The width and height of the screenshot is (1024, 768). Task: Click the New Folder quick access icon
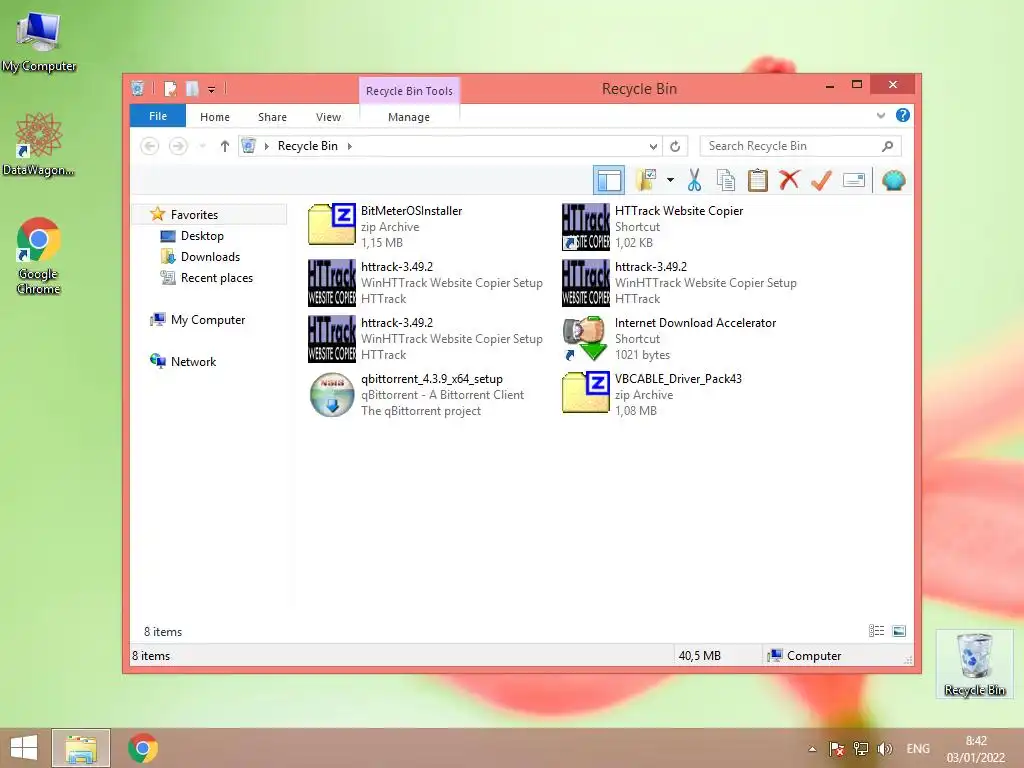click(192, 89)
